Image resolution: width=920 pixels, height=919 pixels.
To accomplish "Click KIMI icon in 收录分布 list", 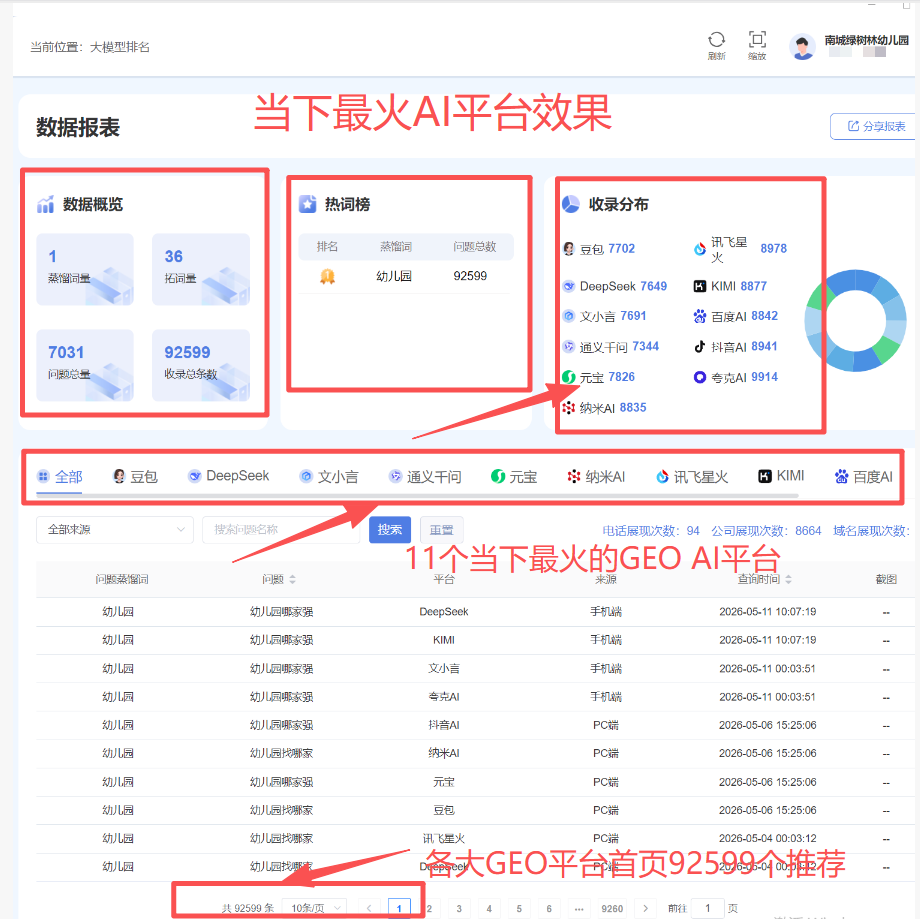I will pos(699,286).
